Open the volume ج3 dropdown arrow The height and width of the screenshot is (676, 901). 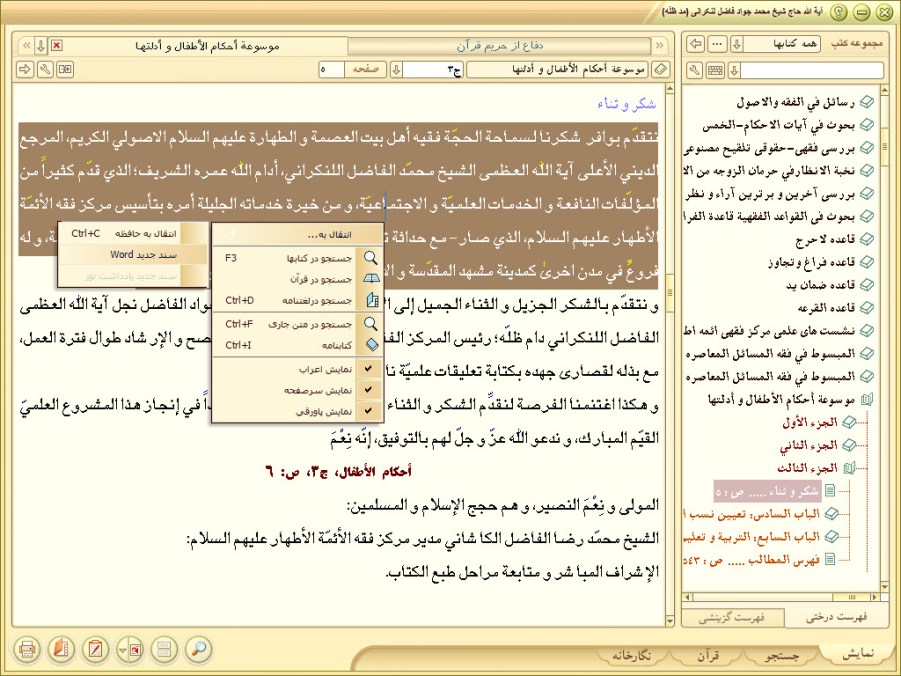[x=396, y=70]
